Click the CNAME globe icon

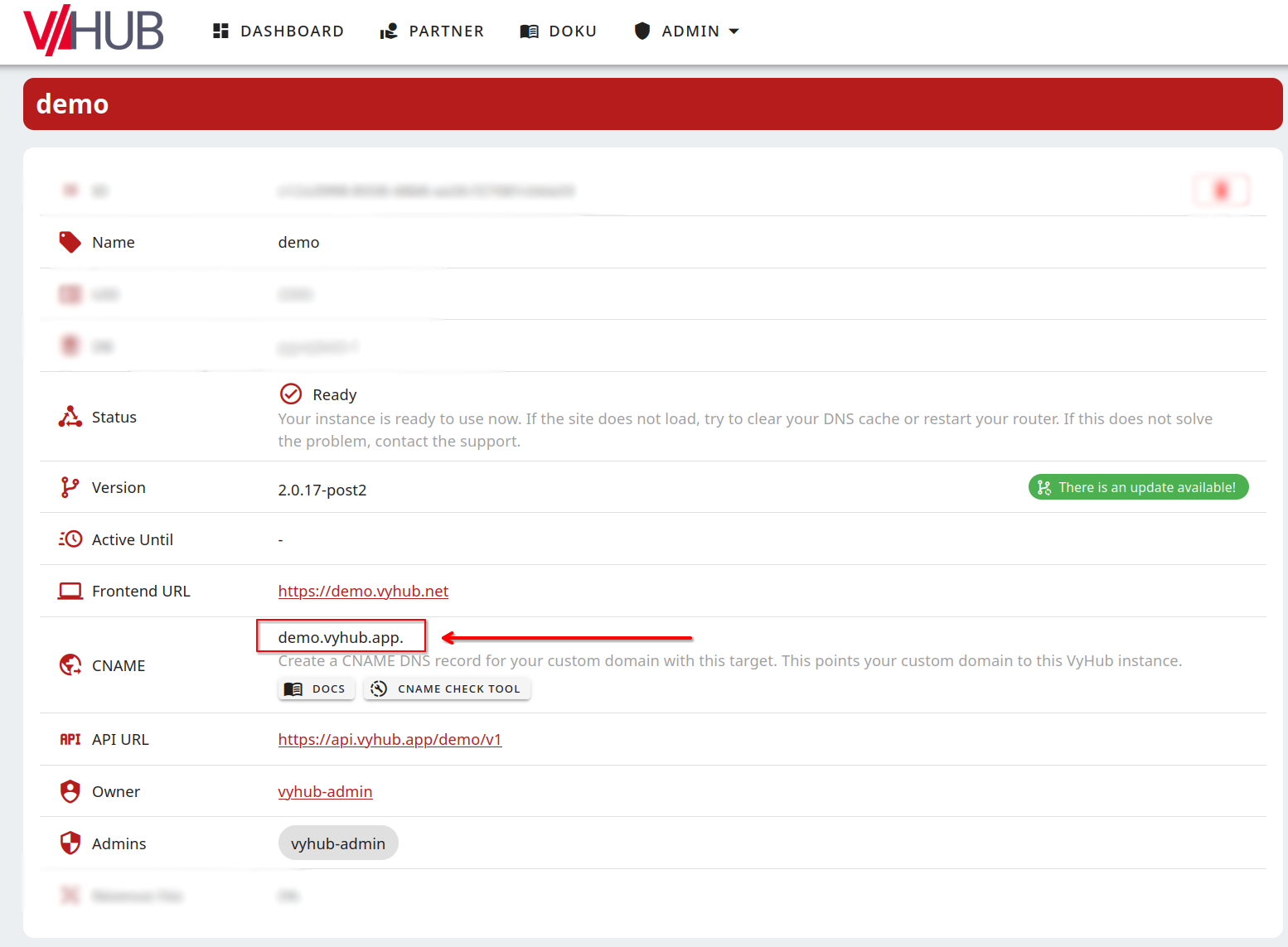tap(70, 665)
